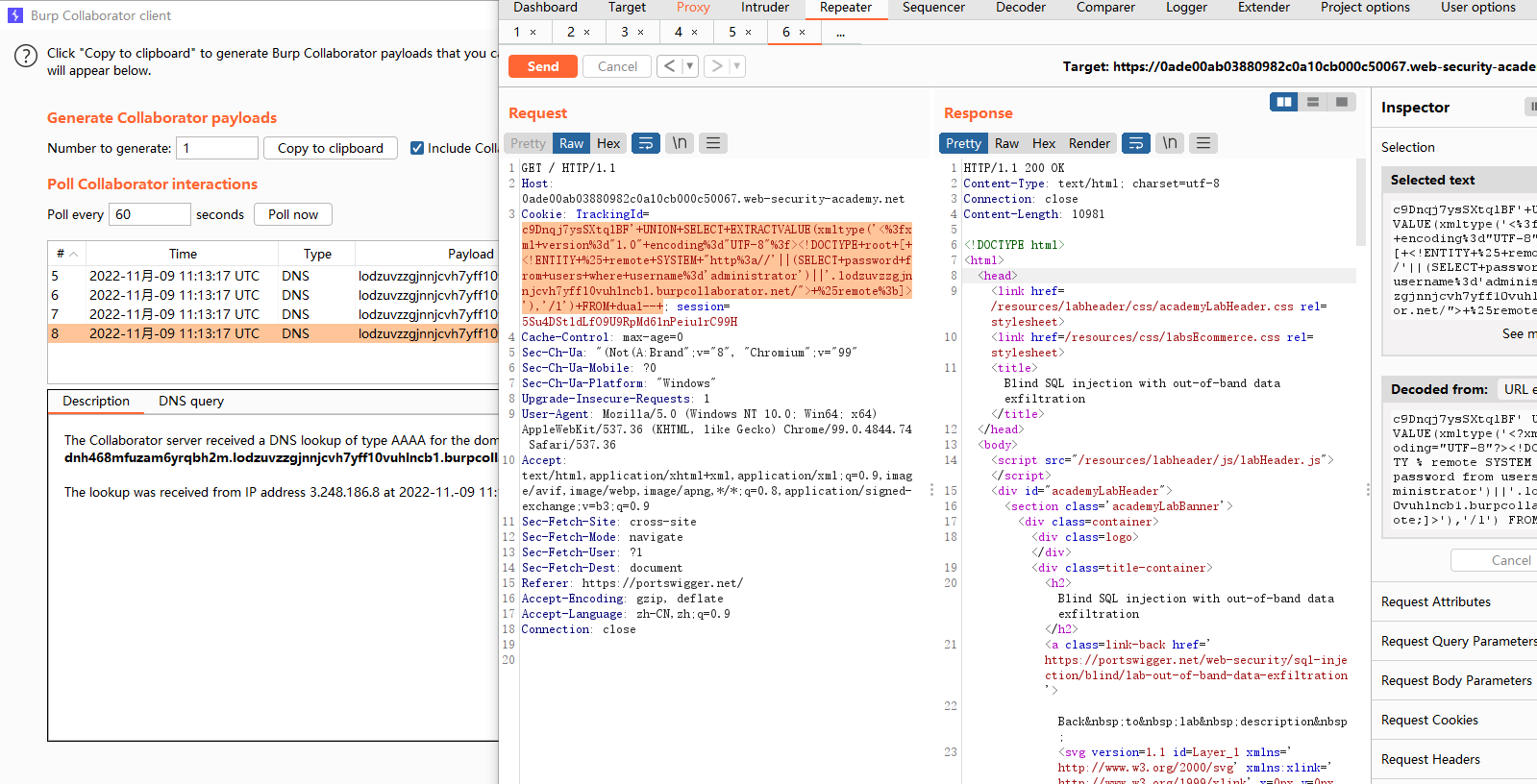Switch to top-bottom stacked layout
Image resolution: width=1537 pixels, height=784 pixels.
pyautogui.click(x=1313, y=102)
